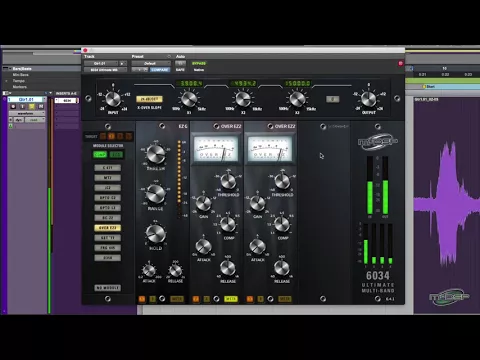Image resolution: width=480 pixels, height=360 pixels.
Task: Open the 6034 Ultimate MB plug-in selector
Action: (105, 70)
